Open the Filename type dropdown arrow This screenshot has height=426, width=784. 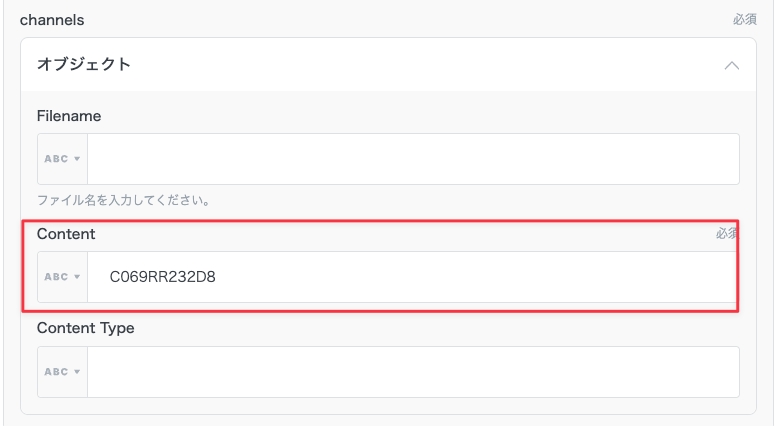click(77, 159)
